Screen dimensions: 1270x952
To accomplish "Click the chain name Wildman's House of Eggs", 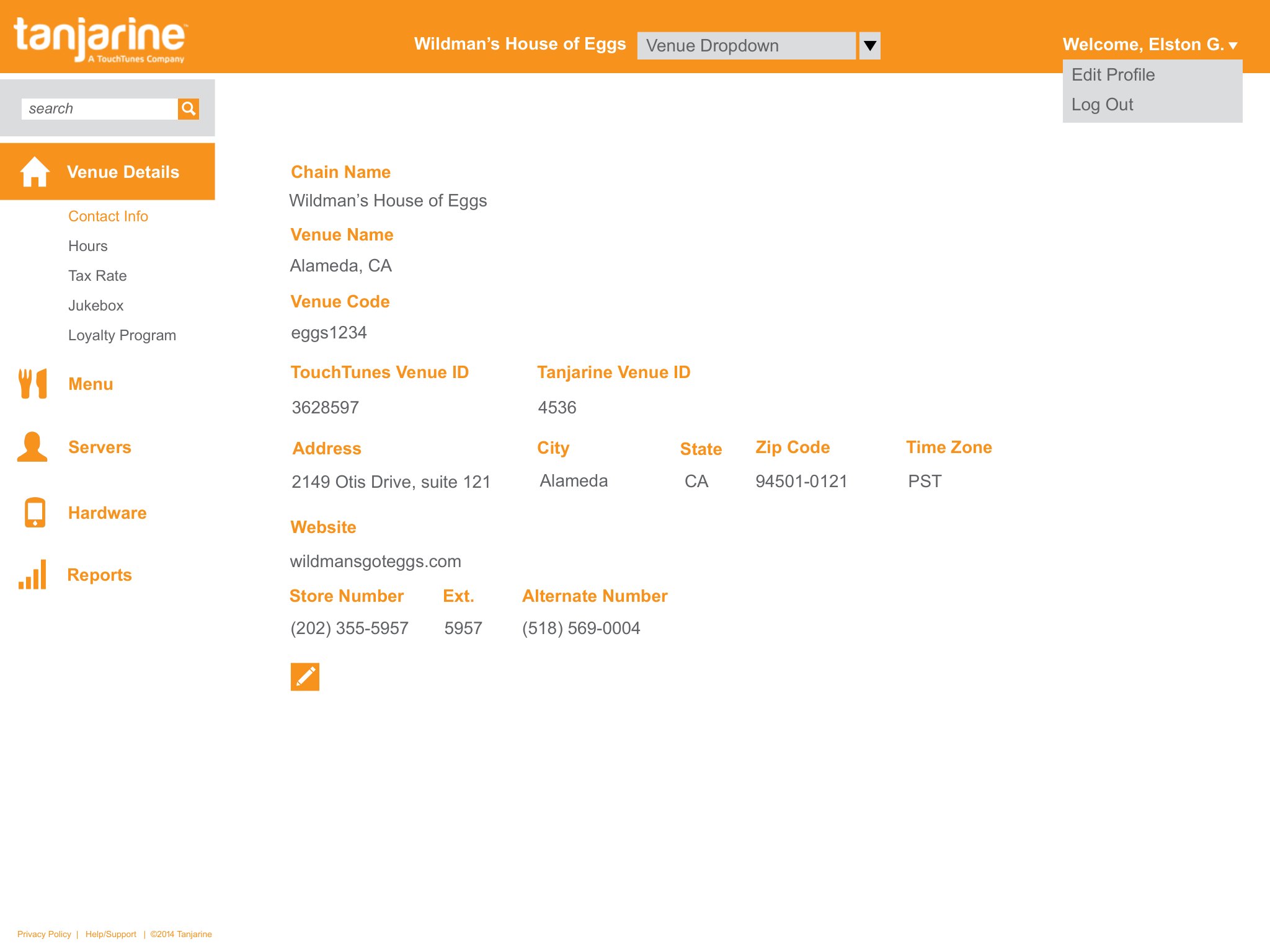I will (x=388, y=201).
